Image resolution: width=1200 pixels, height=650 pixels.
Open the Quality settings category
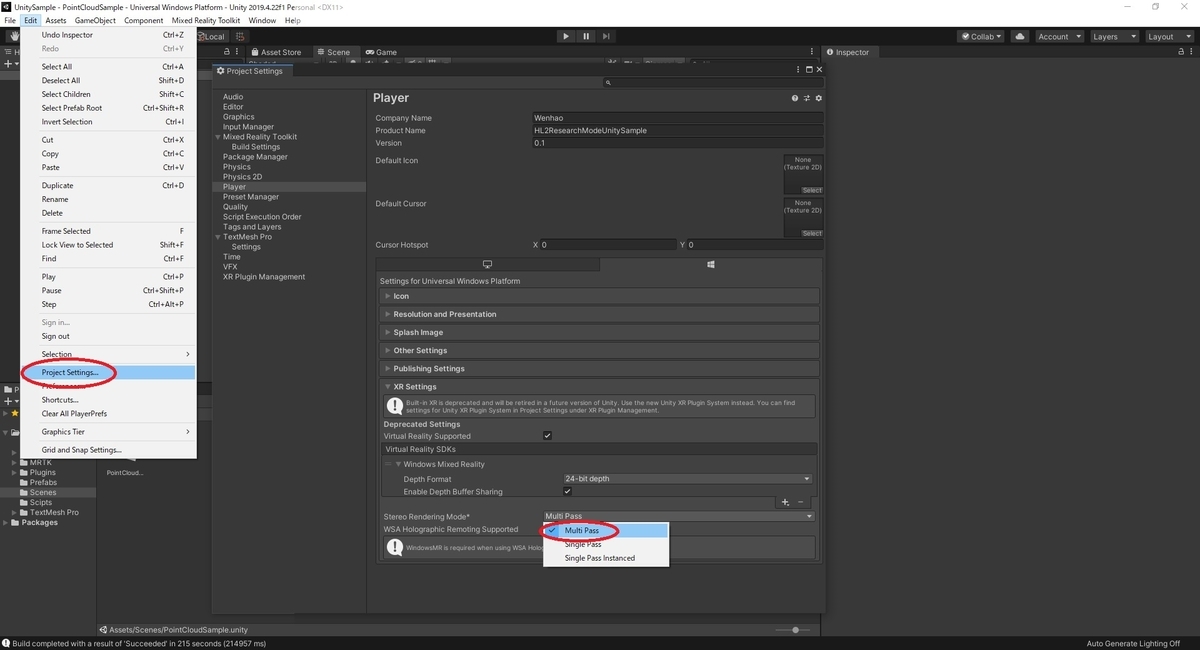coord(236,207)
